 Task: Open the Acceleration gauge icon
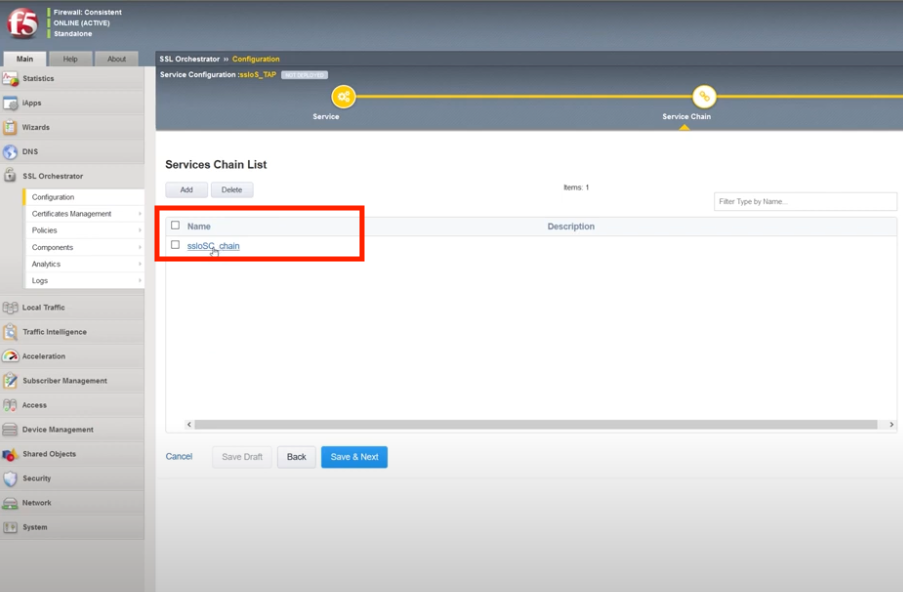10,356
